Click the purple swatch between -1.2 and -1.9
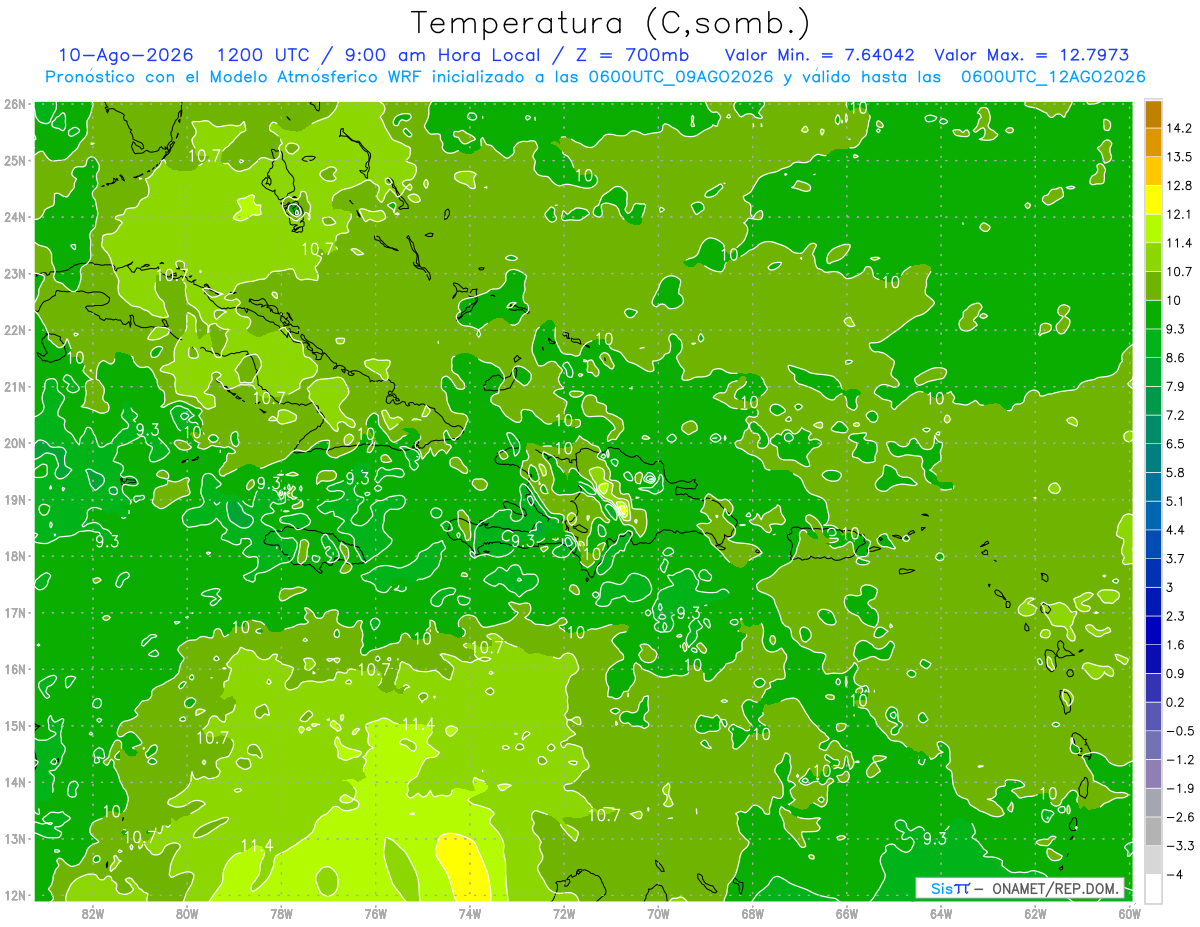The width and height of the screenshot is (1200, 927). pos(1153,773)
